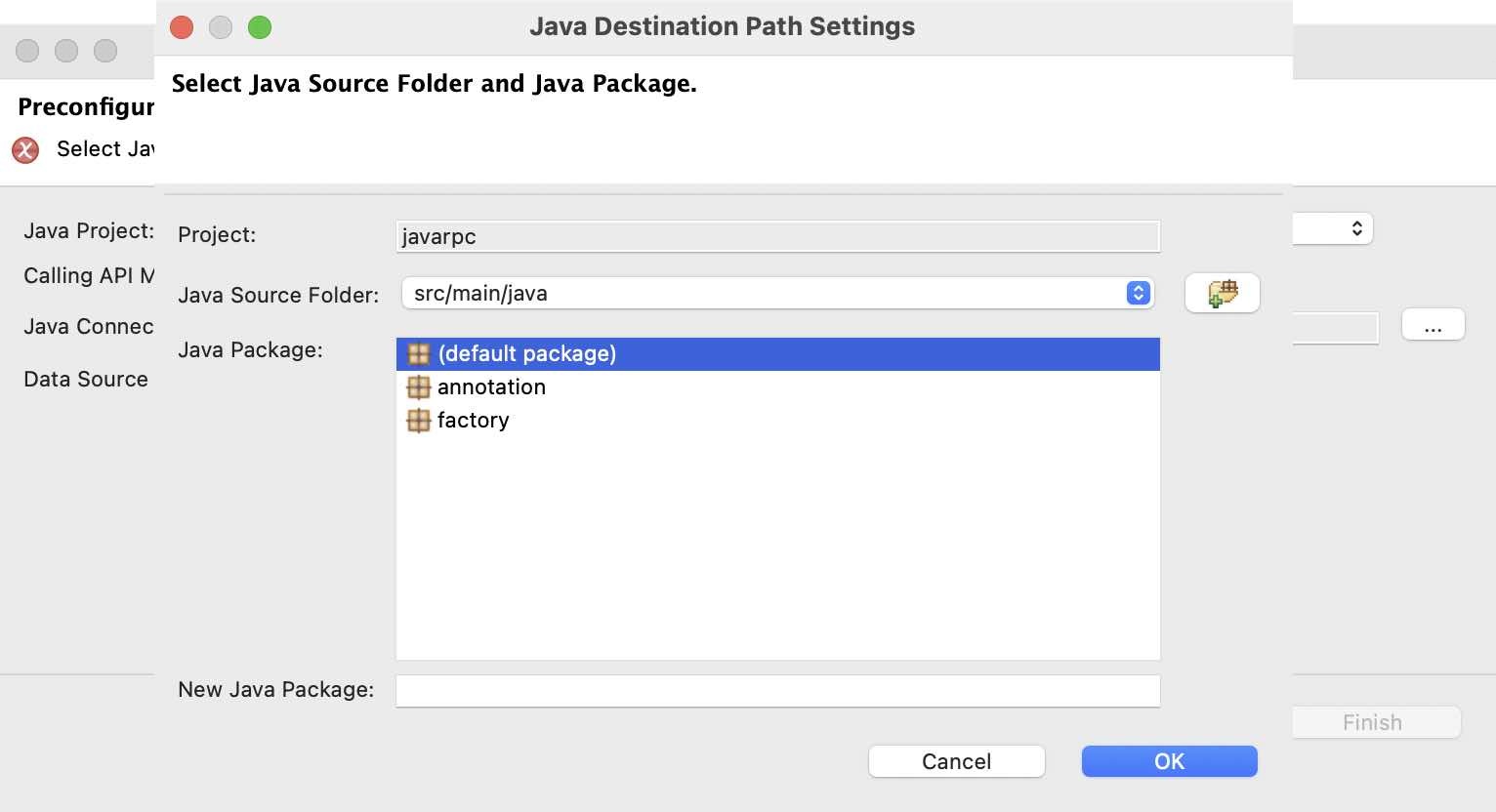Select "Data Source" in the left panel
The width and height of the screenshot is (1496, 812).
pos(85,379)
